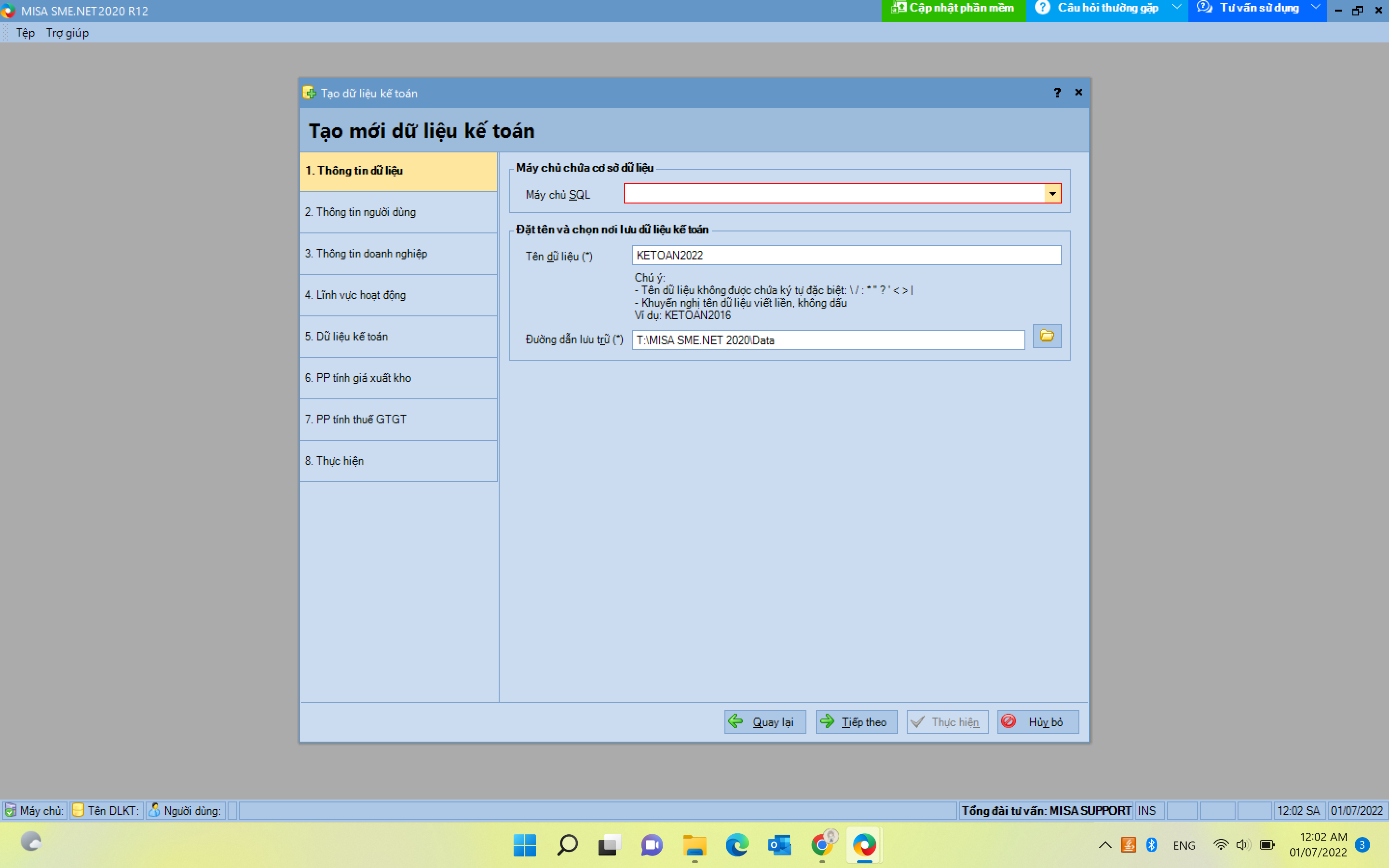Image resolution: width=1389 pixels, height=868 pixels.
Task: Select step 5. Dữ liệu kế toán
Action: coord(398,337)
